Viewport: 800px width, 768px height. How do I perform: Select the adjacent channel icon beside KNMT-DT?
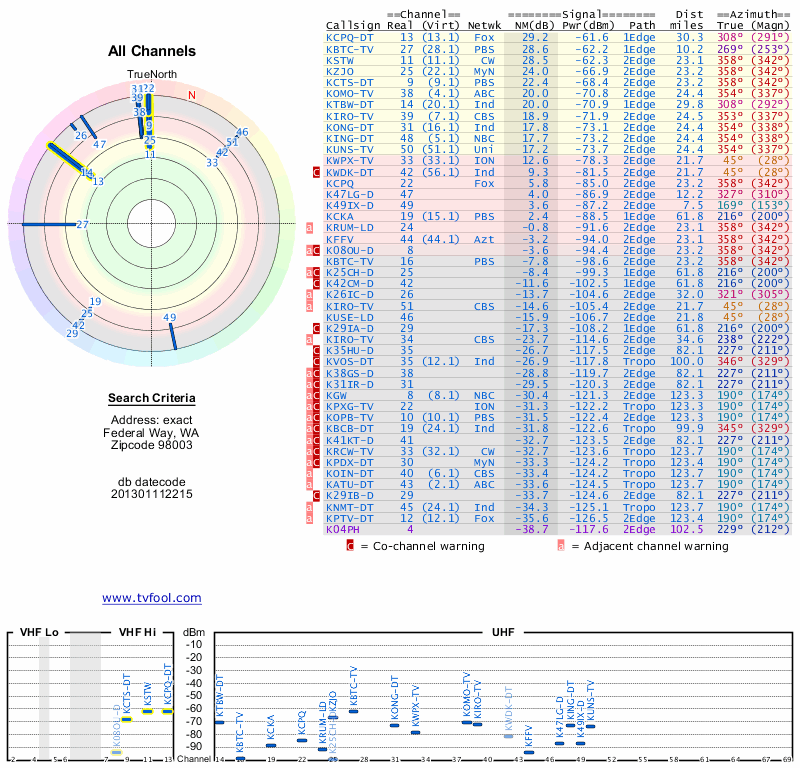[311, 507]
